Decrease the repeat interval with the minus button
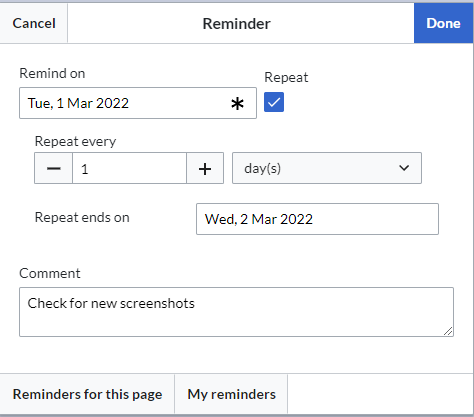The image size is (474, 417). point(53,168)
